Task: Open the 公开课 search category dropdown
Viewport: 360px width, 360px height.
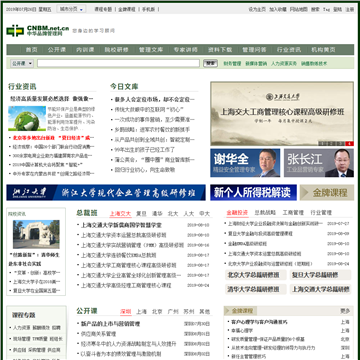Action: pos(22,63)
